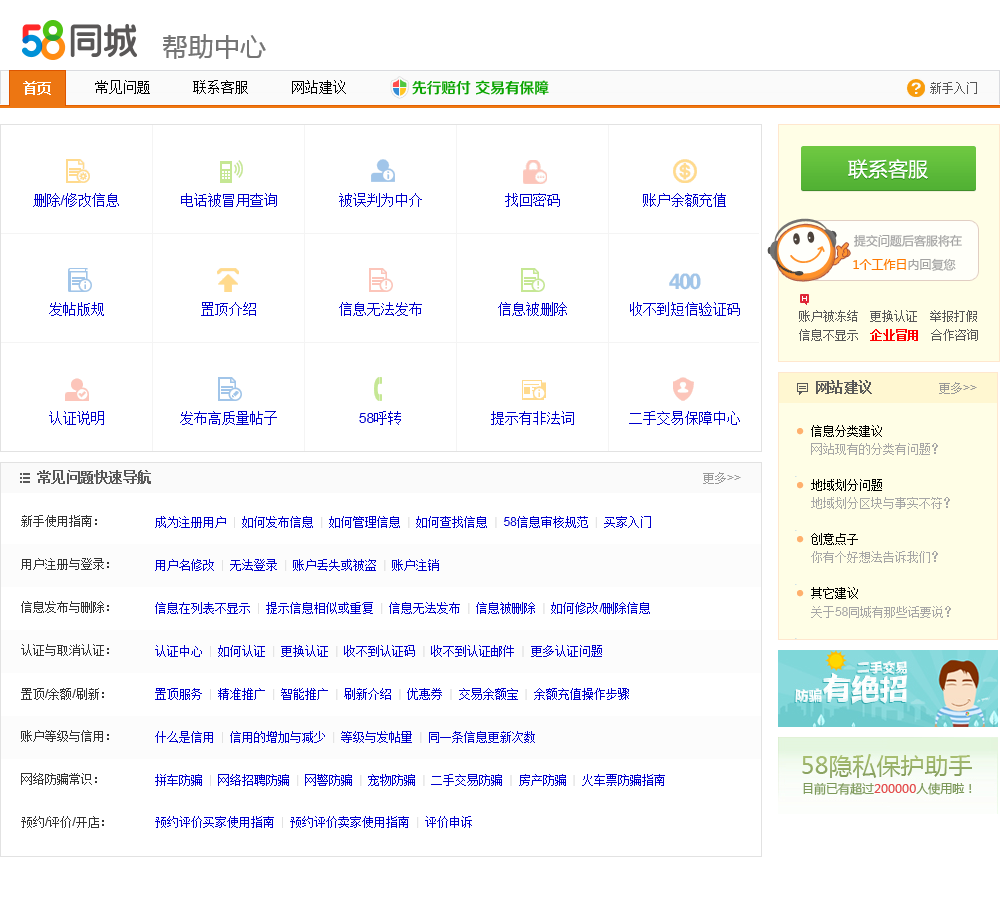The height and width of the screenshot is (909, 1000).
Task: Click the 地域划分问题 suggestion
Action: pyautogui.click(x=846, y=485)
